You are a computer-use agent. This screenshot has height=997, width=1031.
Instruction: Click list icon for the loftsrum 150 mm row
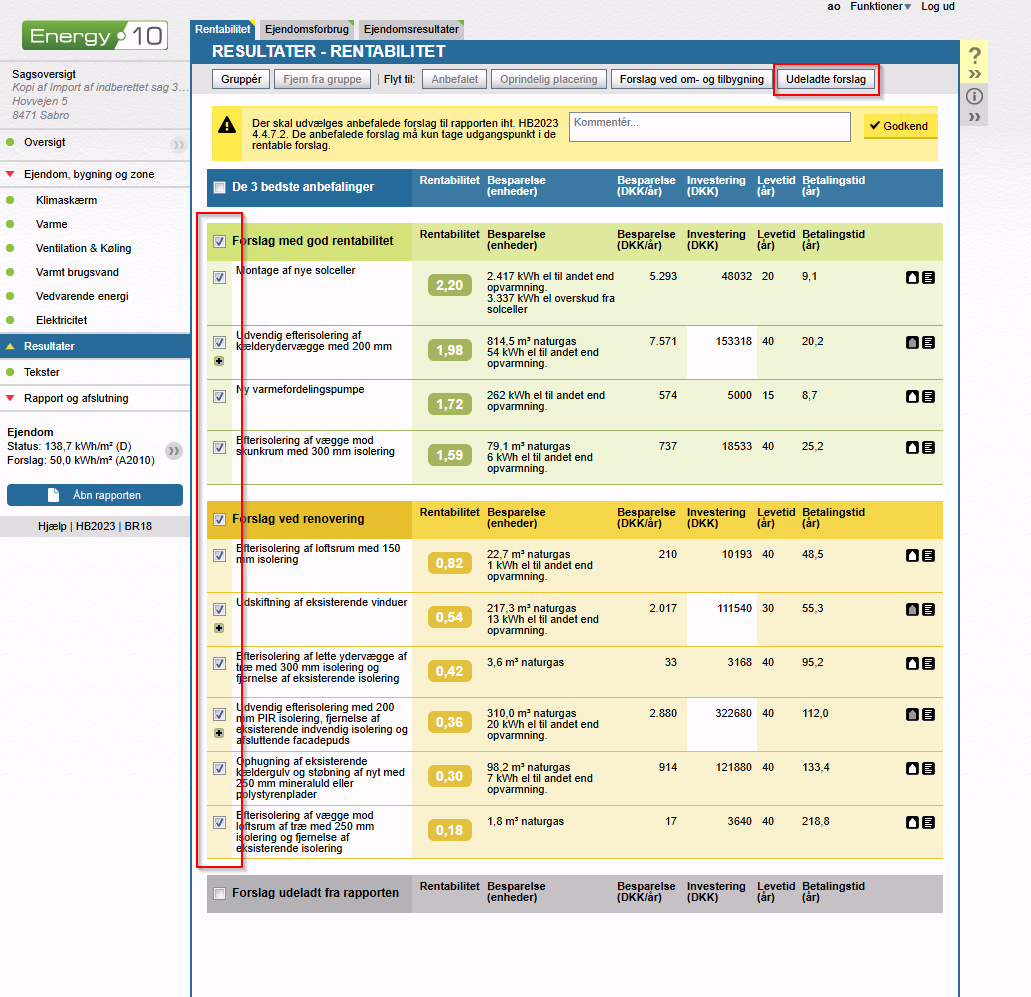pos(928,555)
